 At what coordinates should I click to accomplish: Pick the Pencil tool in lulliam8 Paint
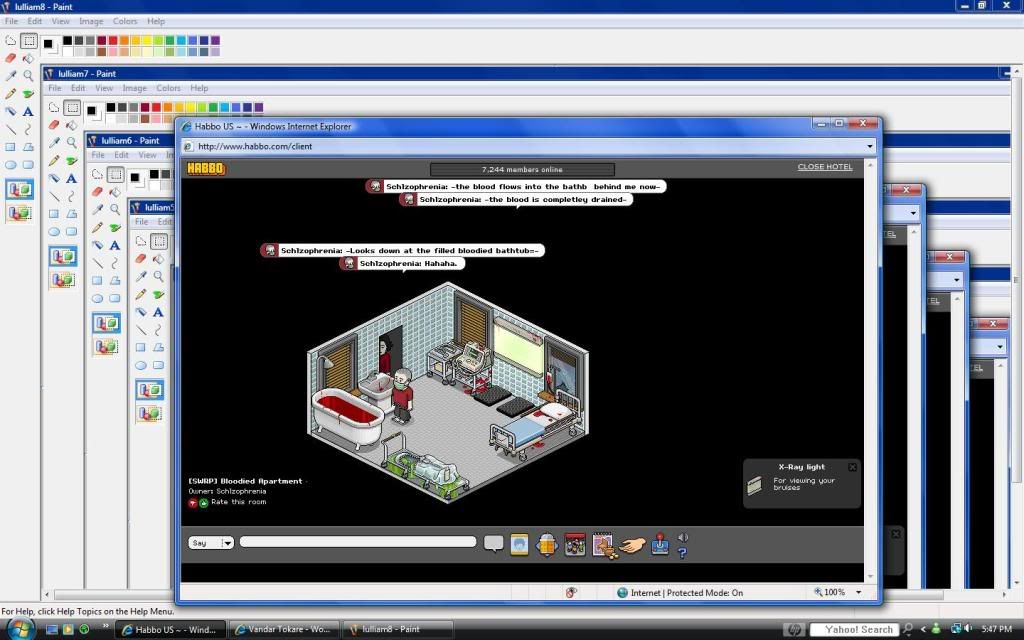11,93
